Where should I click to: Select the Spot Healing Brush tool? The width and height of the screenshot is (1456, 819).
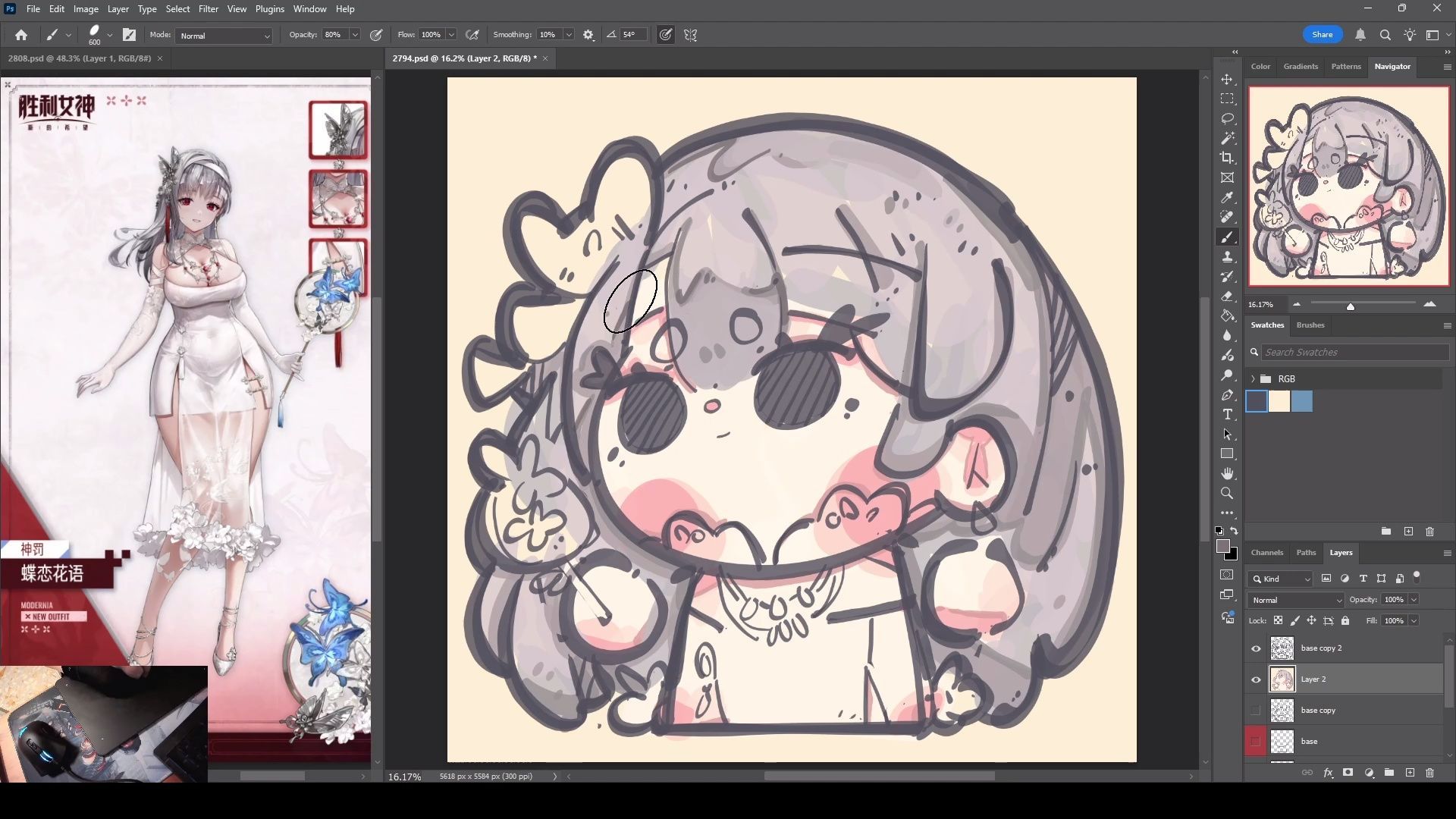(x=1227, y=217)
